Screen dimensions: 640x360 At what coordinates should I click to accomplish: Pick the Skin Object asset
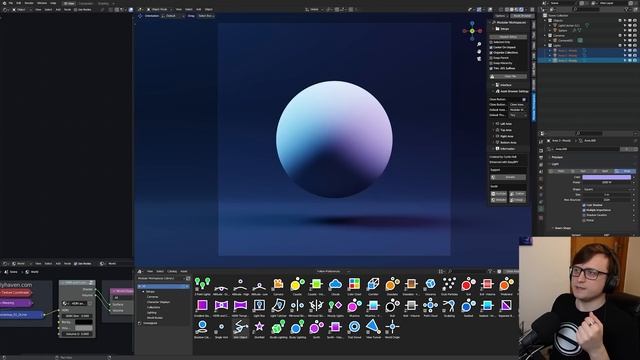coord(240,327)
